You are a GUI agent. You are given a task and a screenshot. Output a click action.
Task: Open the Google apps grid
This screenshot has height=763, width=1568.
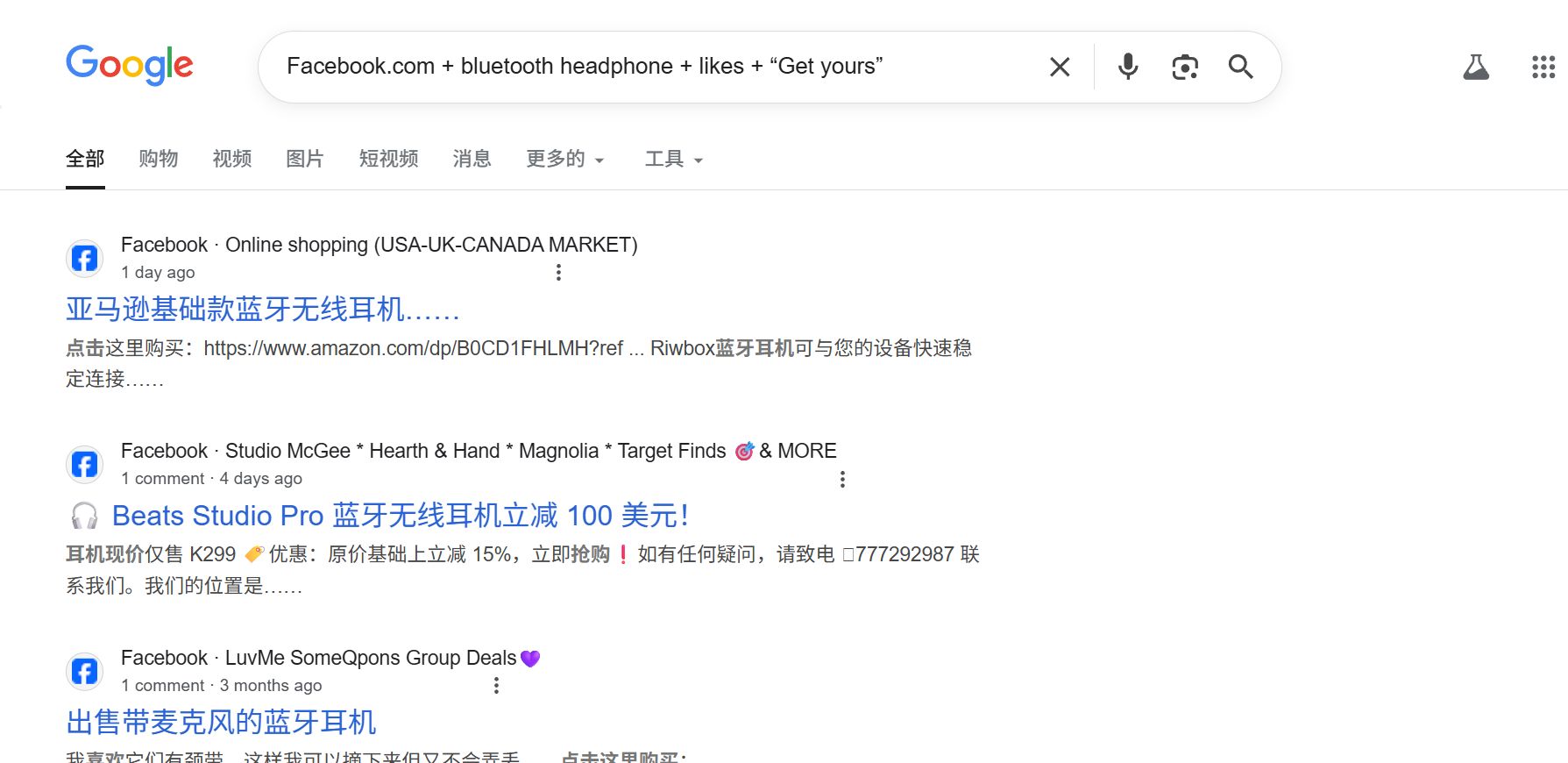coord(1543,67)
